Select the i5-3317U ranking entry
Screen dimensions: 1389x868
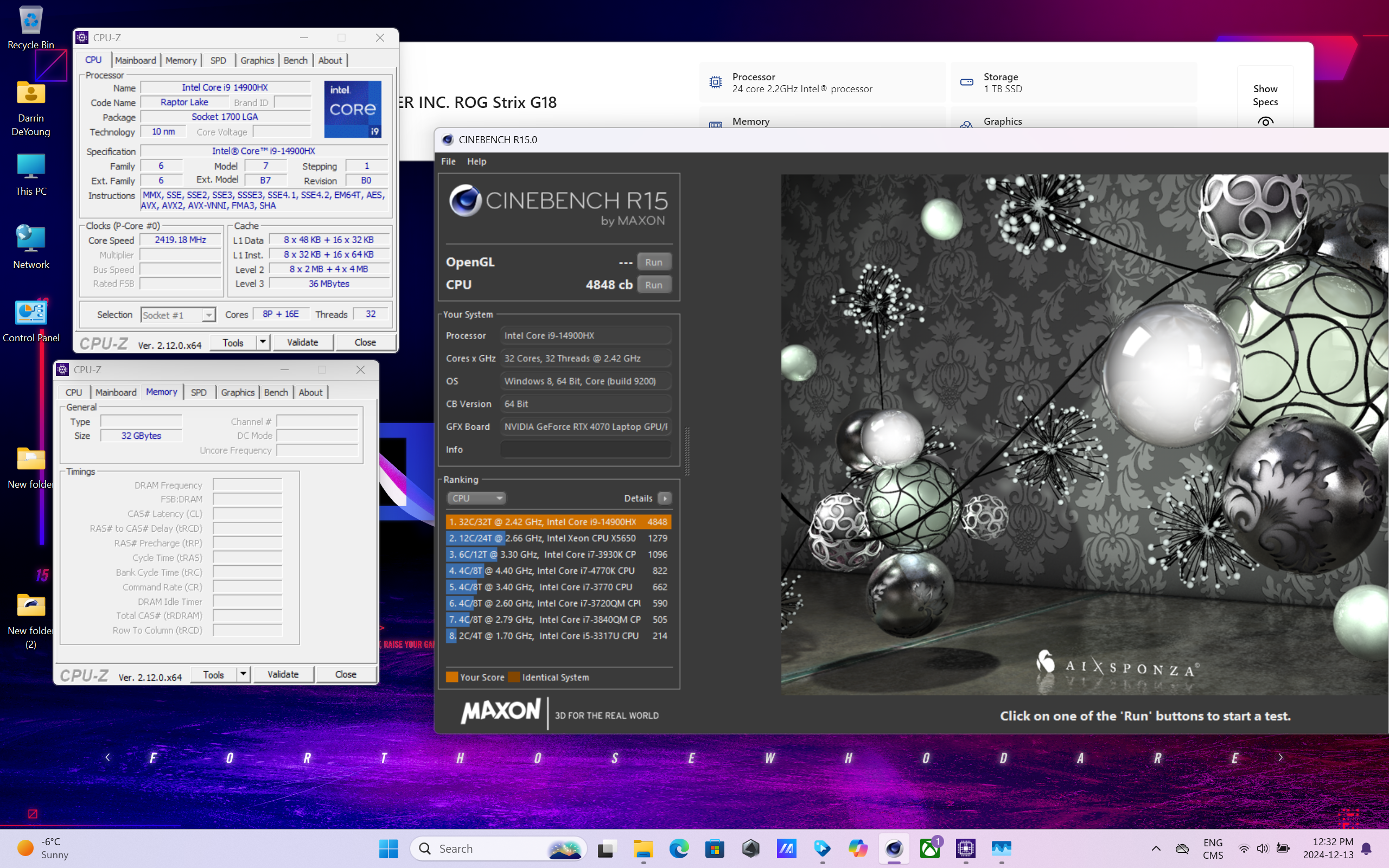pyautogui.click(x=558, y=635)
